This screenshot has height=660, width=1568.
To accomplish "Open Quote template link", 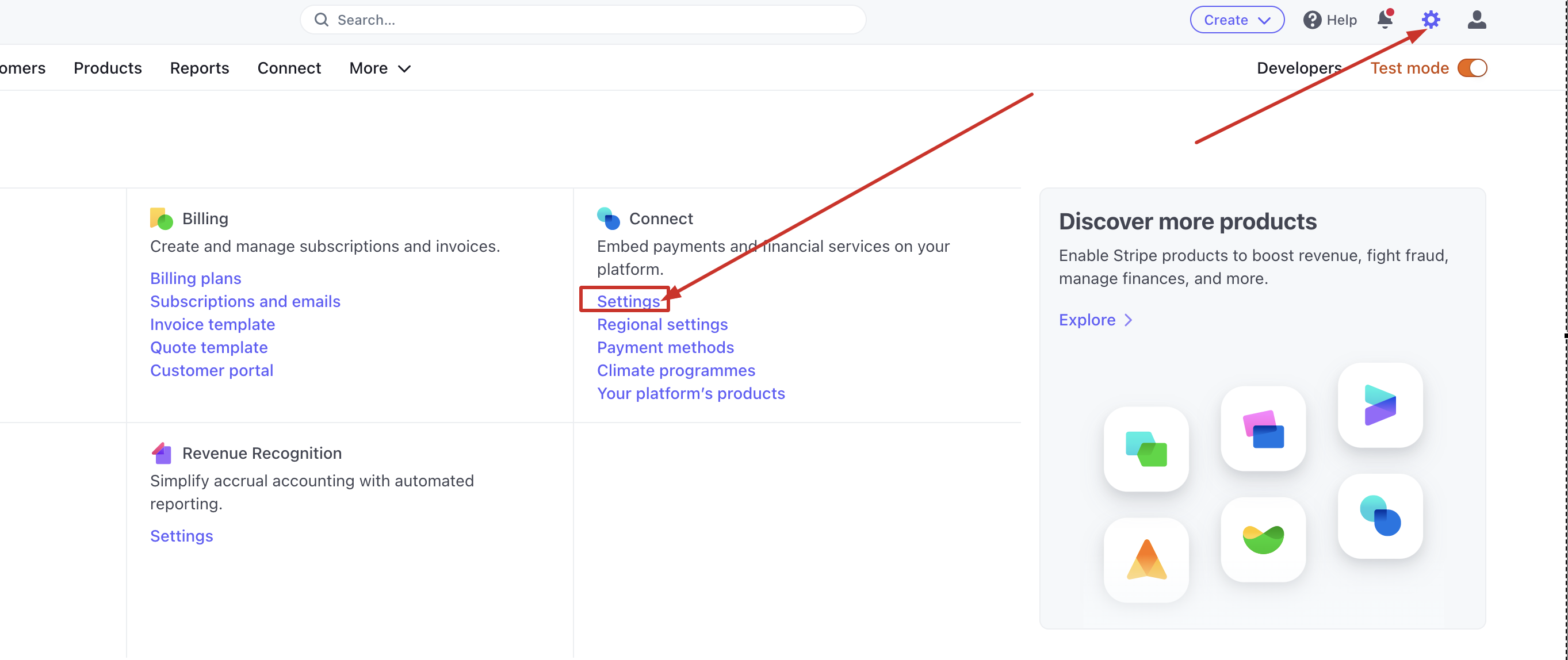I will tap(209, 348).
